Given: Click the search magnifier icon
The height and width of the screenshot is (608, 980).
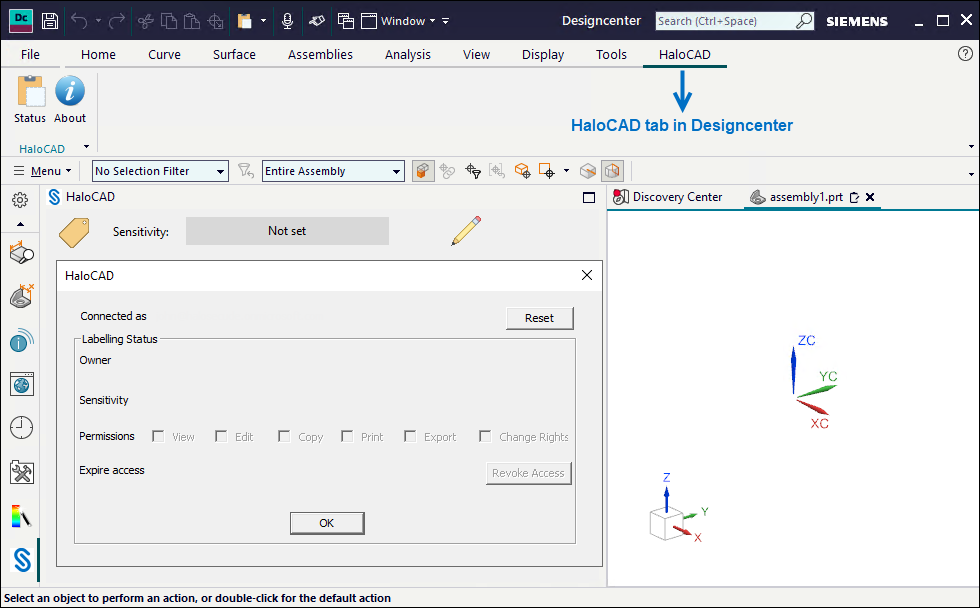Looking at the screenshot, I should pyautogui.click(x=804, y=21).
